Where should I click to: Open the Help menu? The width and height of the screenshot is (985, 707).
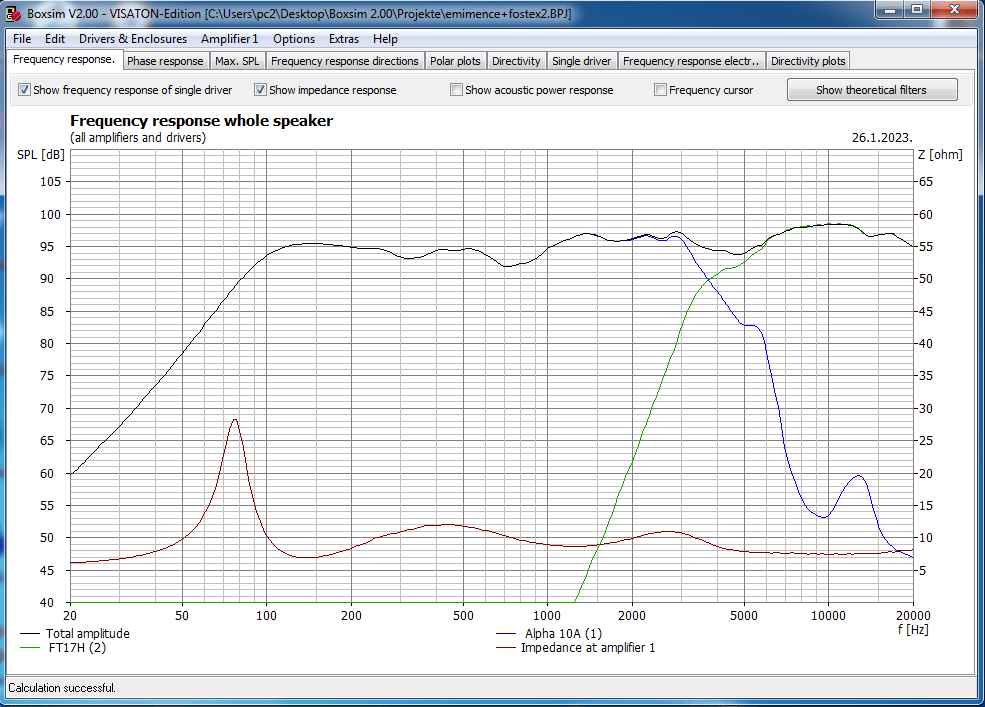(x=385, y=39)
